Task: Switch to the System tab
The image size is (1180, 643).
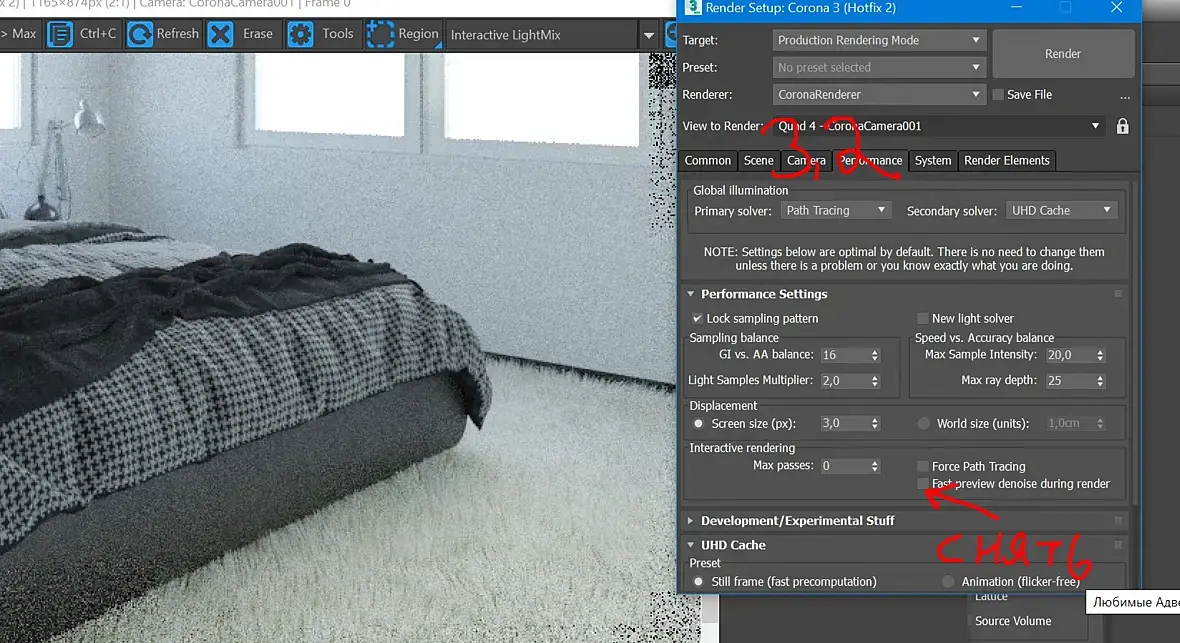Action: coord(933,160)
